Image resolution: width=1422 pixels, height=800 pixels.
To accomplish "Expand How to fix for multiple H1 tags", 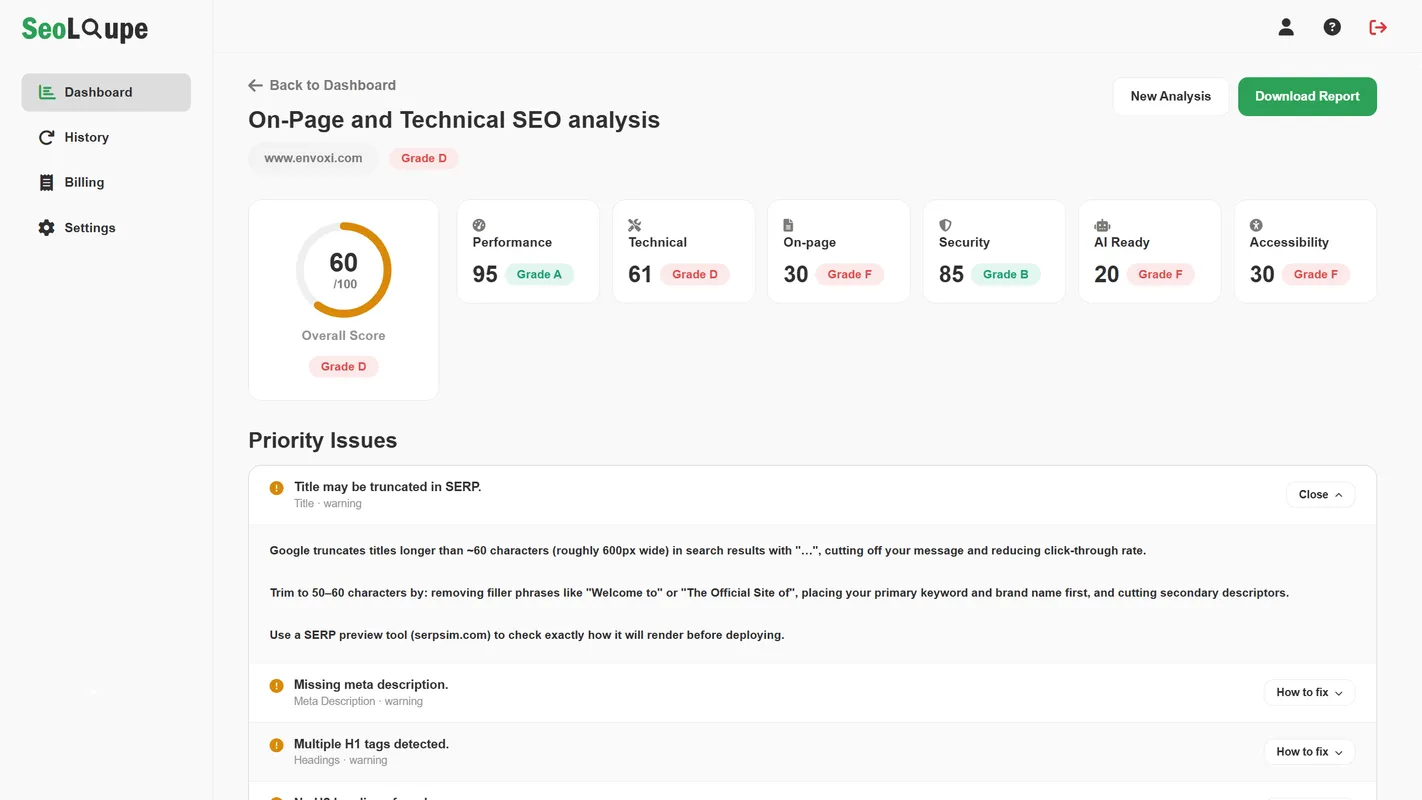I will (x=1309, y=751).
